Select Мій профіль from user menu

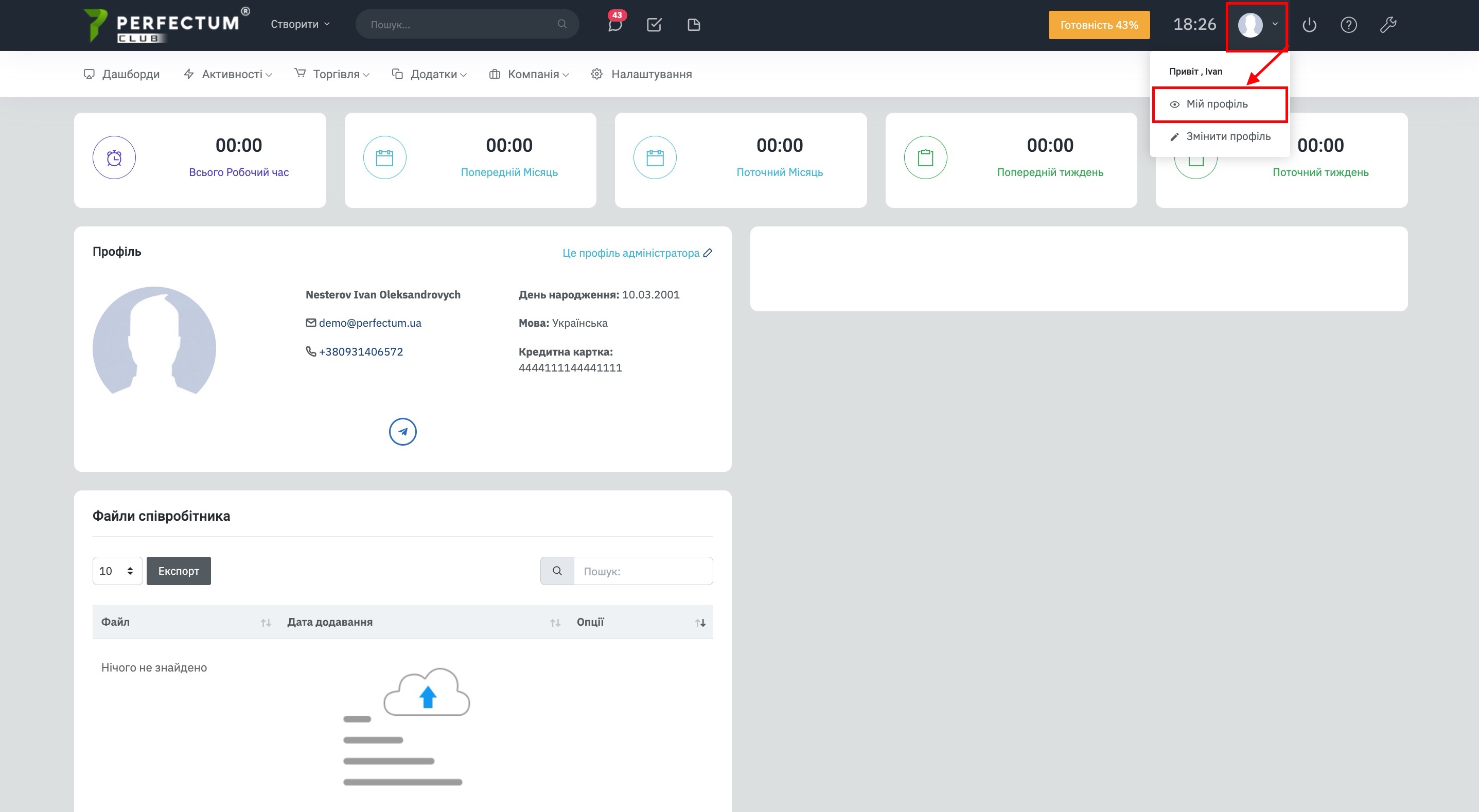click(1217, 104)
